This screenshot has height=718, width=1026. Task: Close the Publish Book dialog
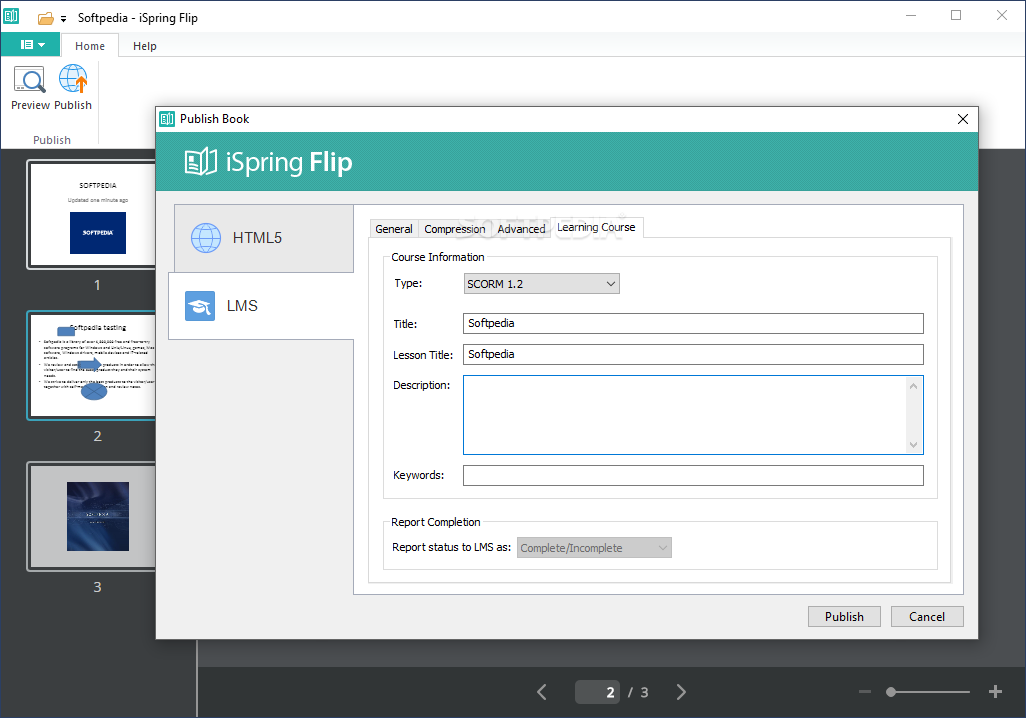coord(963,119)
